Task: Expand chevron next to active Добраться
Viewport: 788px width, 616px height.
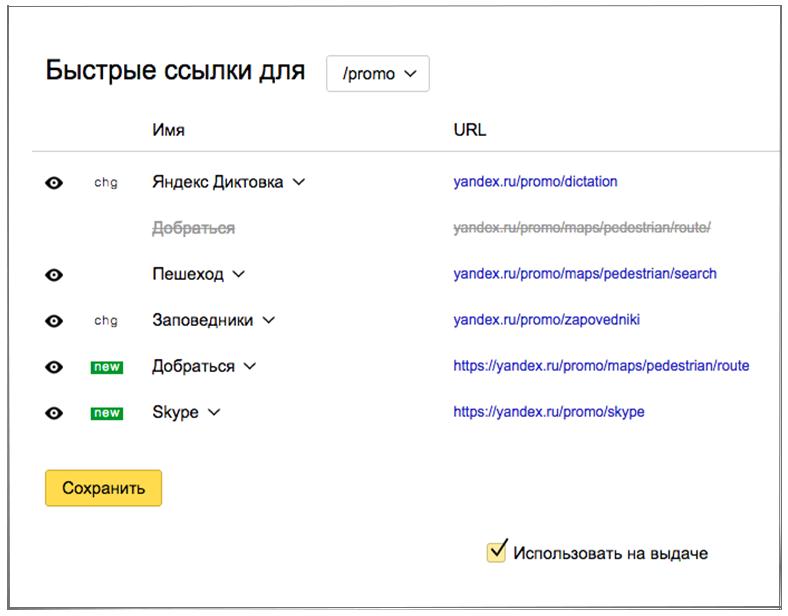Action: pos(250,366)
